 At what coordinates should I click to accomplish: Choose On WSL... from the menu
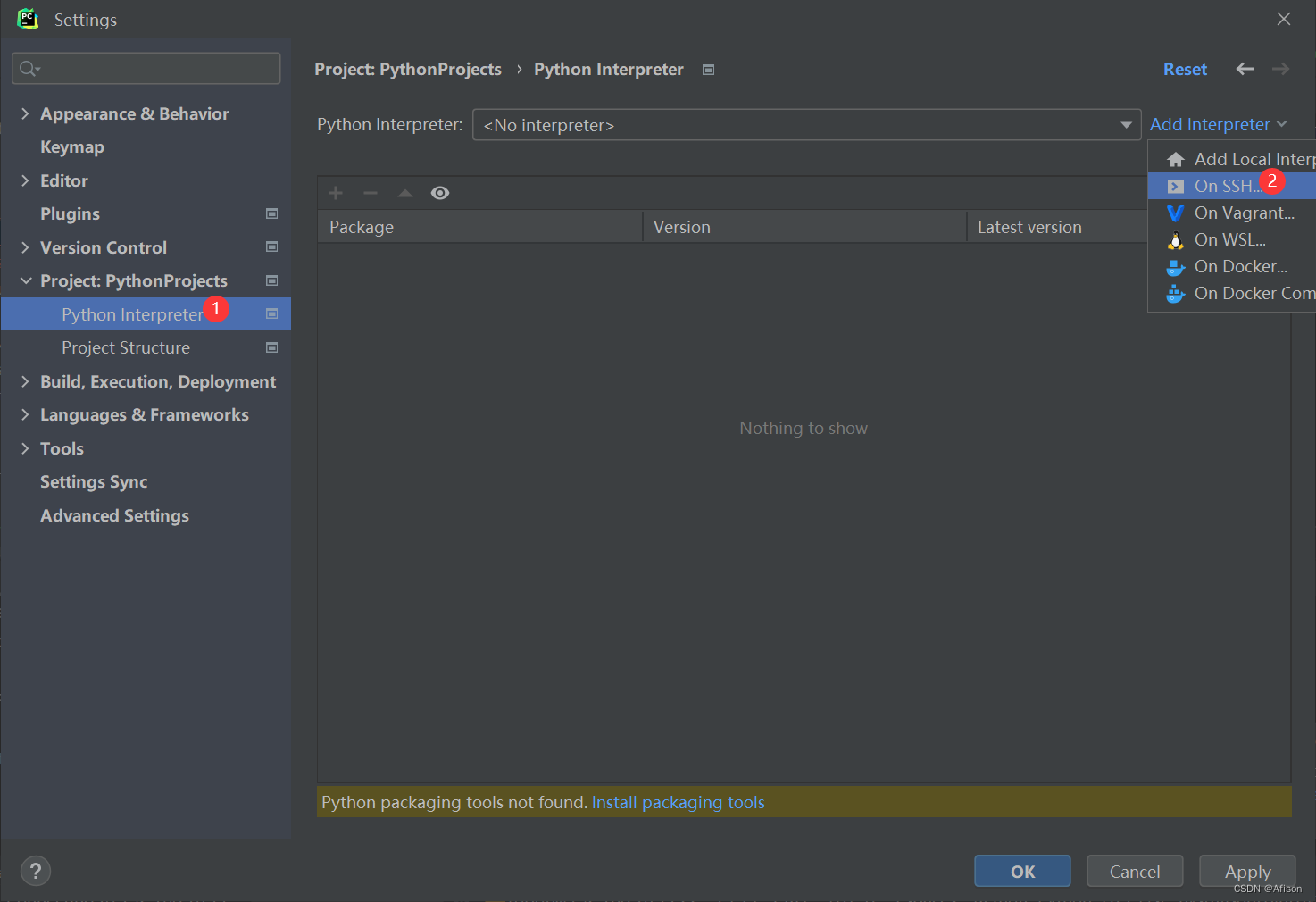point(1231,239)
